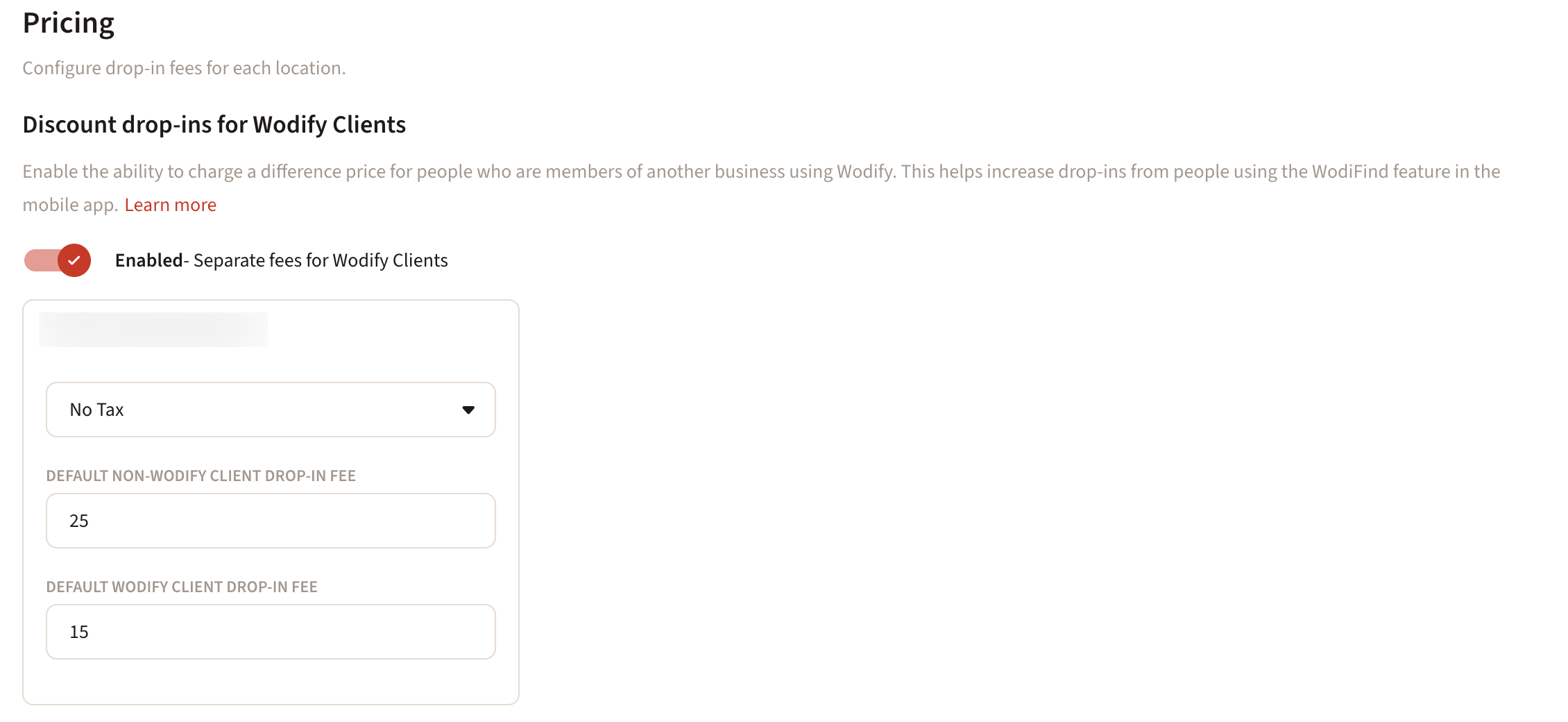Image resolution: width=1568 pixels, height=722 pixels.
Task: Click the Default Wodify Client Drop-in Fee label
Action: [x=182, y=587]
